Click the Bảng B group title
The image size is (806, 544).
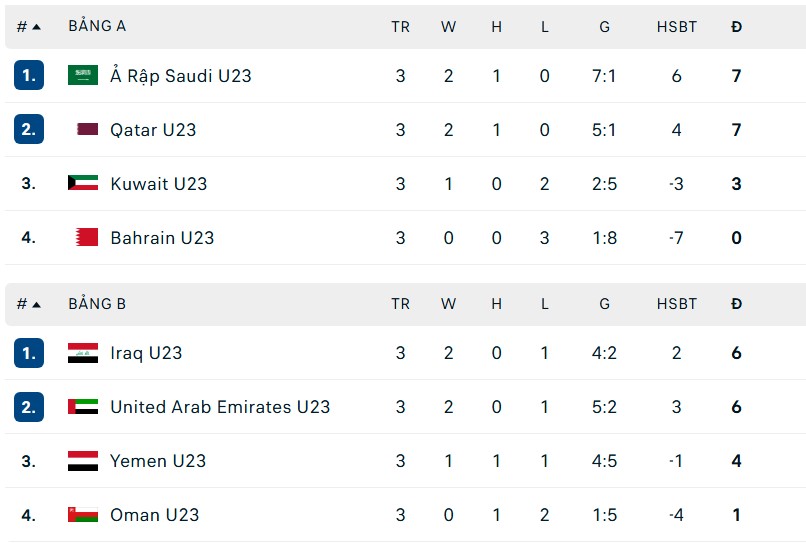[97, 304]
